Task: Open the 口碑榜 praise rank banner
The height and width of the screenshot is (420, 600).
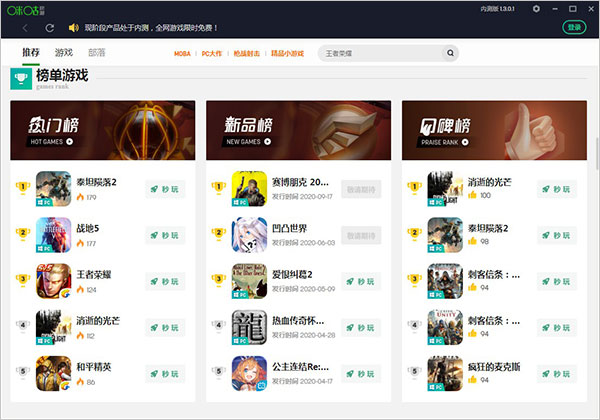Action: [x=494, y=130]
